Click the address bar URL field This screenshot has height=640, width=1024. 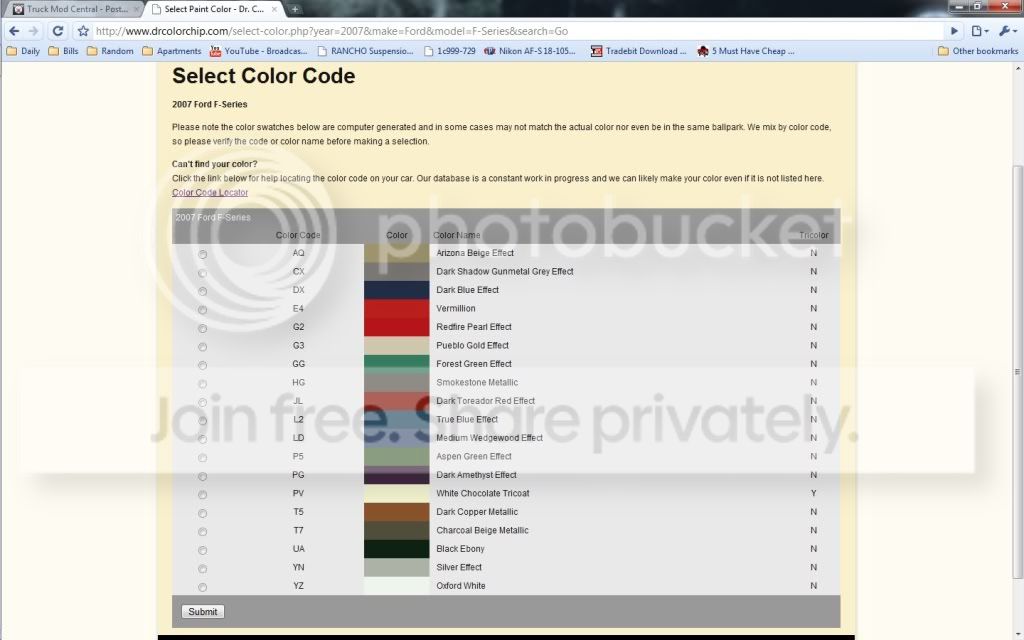click(516, 31)
